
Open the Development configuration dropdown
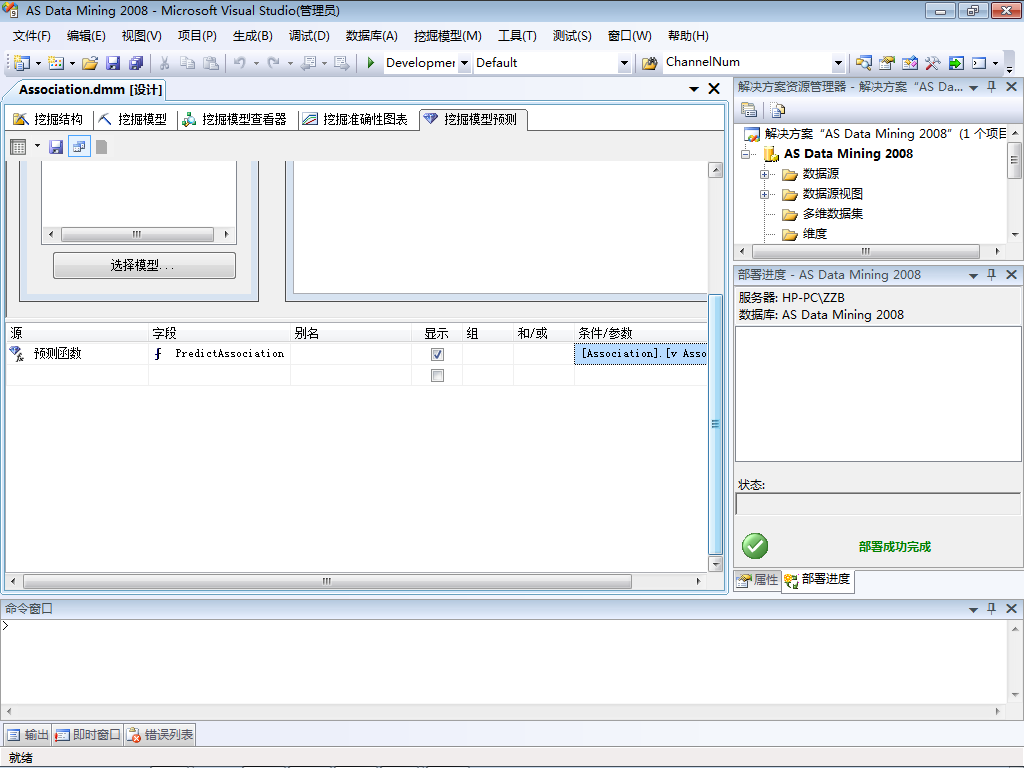point(464,63)
